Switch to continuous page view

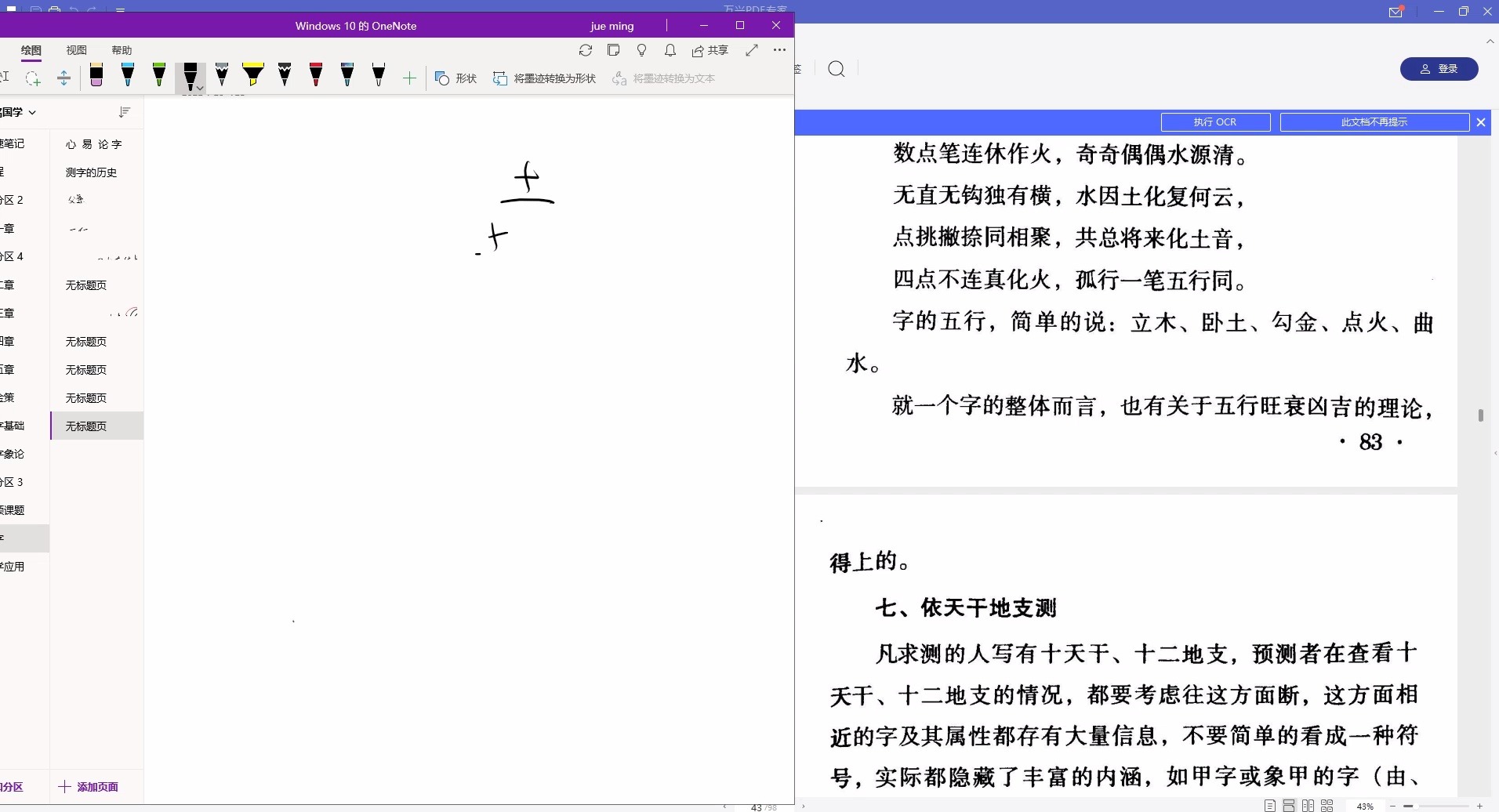[1289, 806]
